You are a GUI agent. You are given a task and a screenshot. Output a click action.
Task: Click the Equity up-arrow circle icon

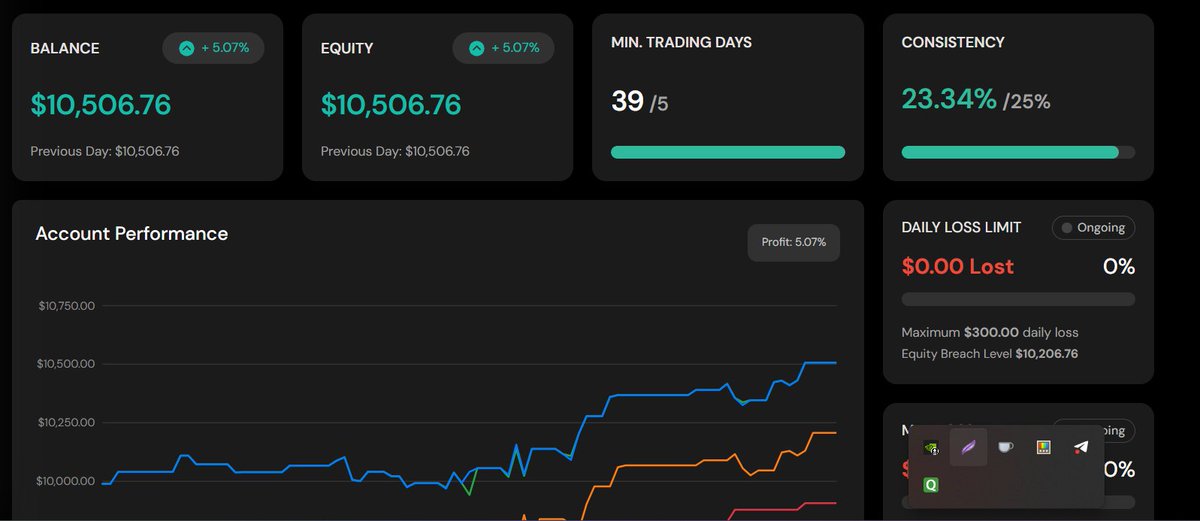coord(477,48)
